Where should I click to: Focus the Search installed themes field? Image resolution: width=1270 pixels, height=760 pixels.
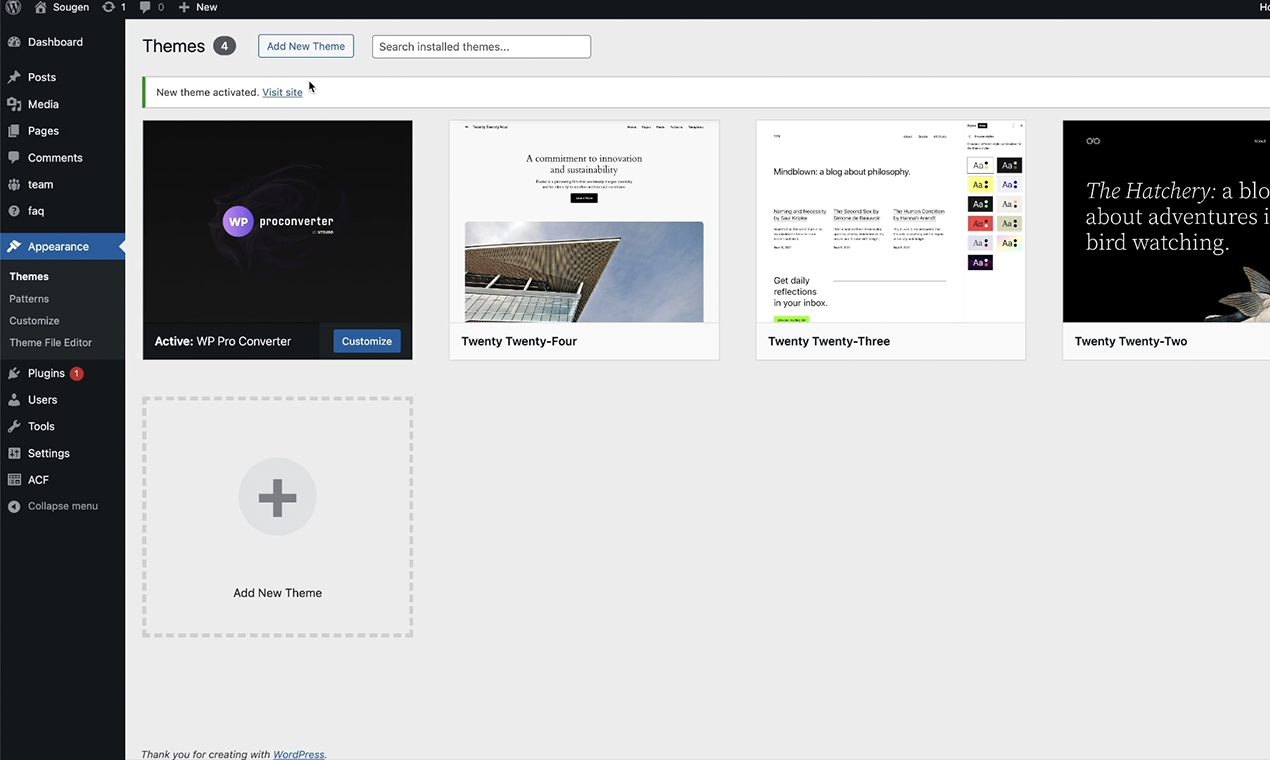(x=481, y=46)
